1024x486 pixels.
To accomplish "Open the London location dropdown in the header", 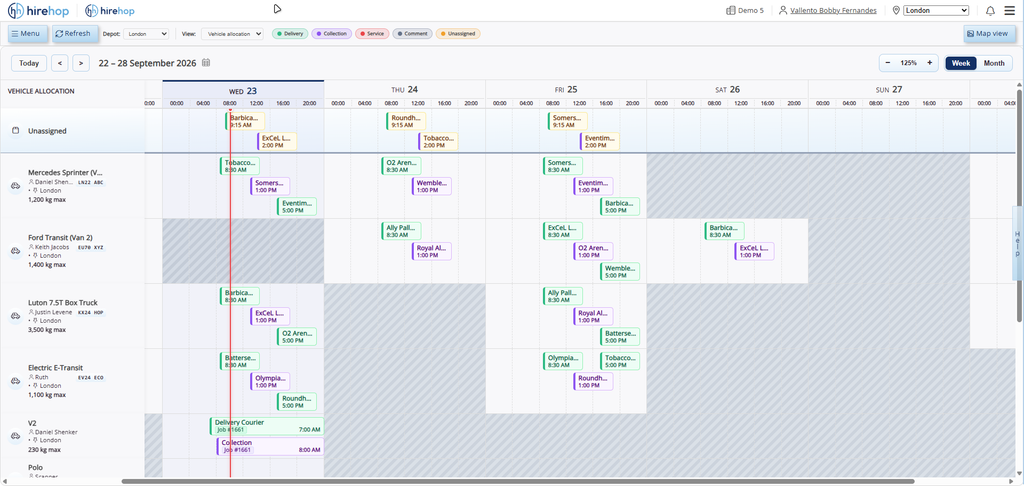I will [x=936, y=10].
